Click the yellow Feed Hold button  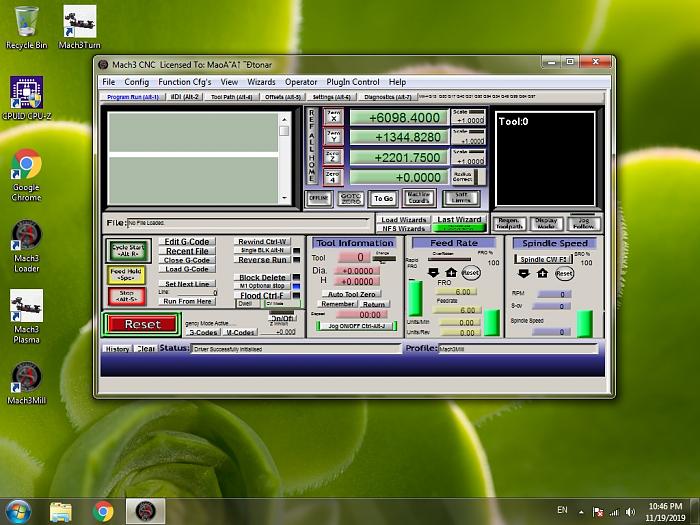coord(126,274)
